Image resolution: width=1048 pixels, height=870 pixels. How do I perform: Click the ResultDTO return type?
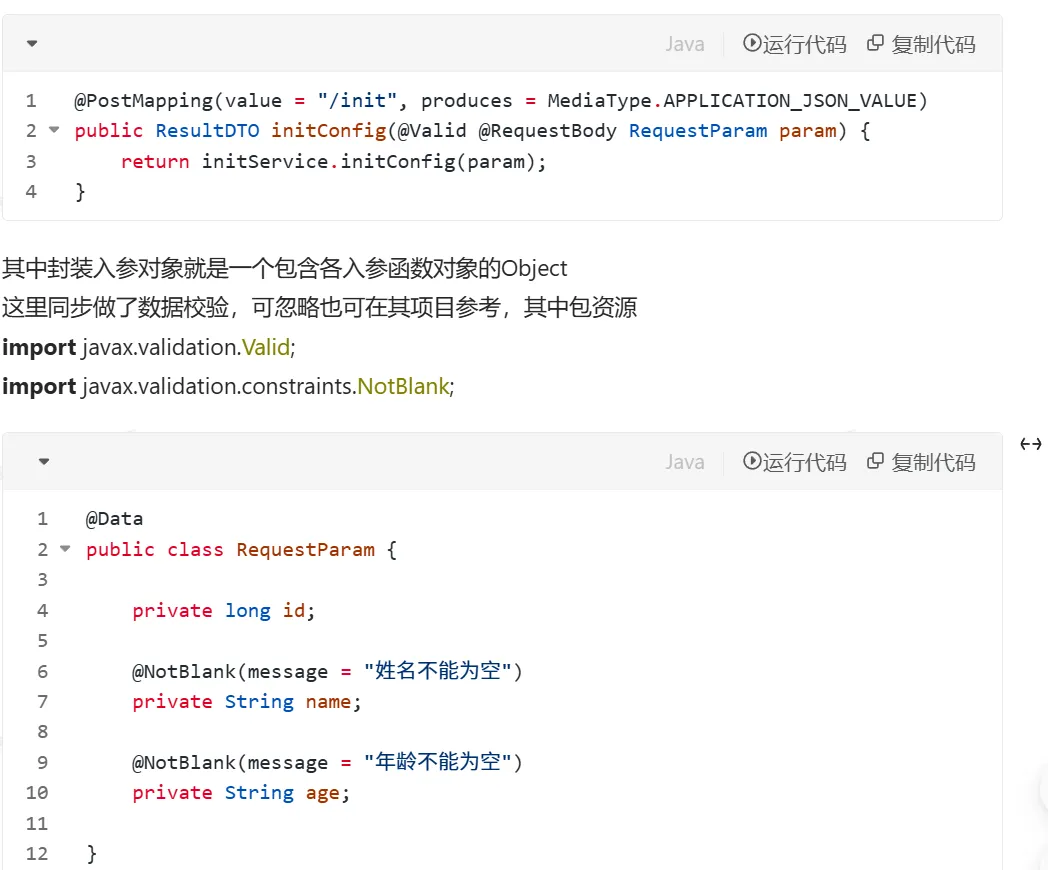(207, 131)
